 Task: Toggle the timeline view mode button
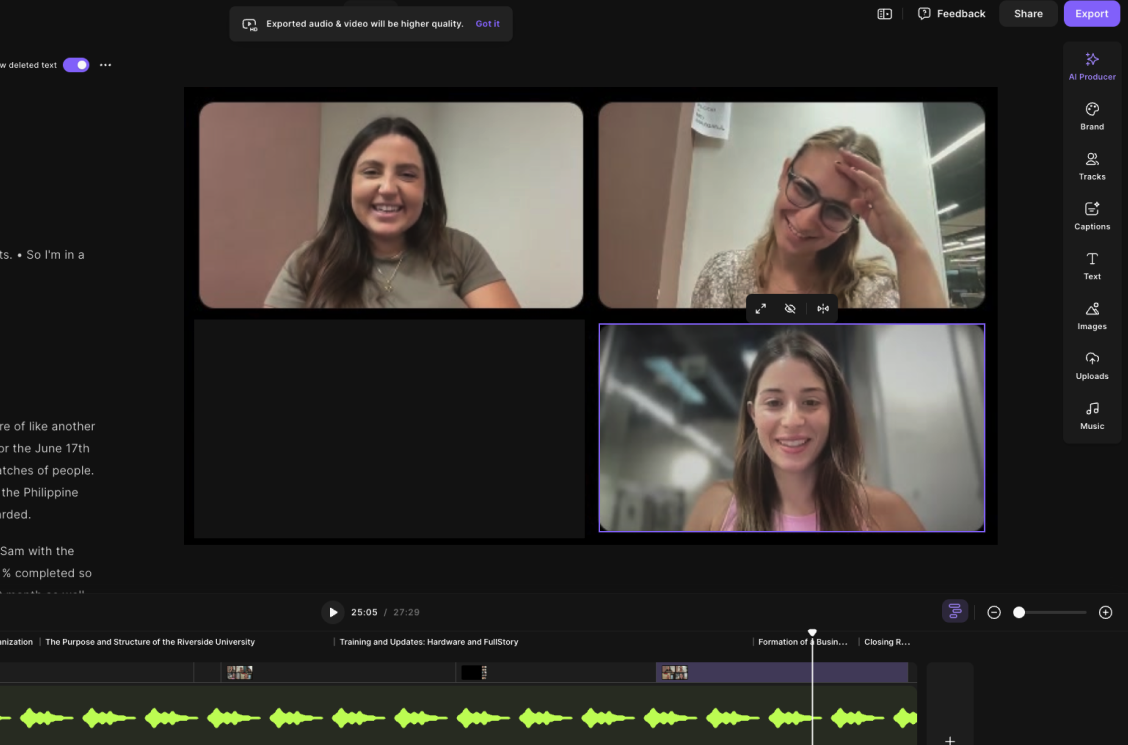pyautogui.click(x=954, y=612)
